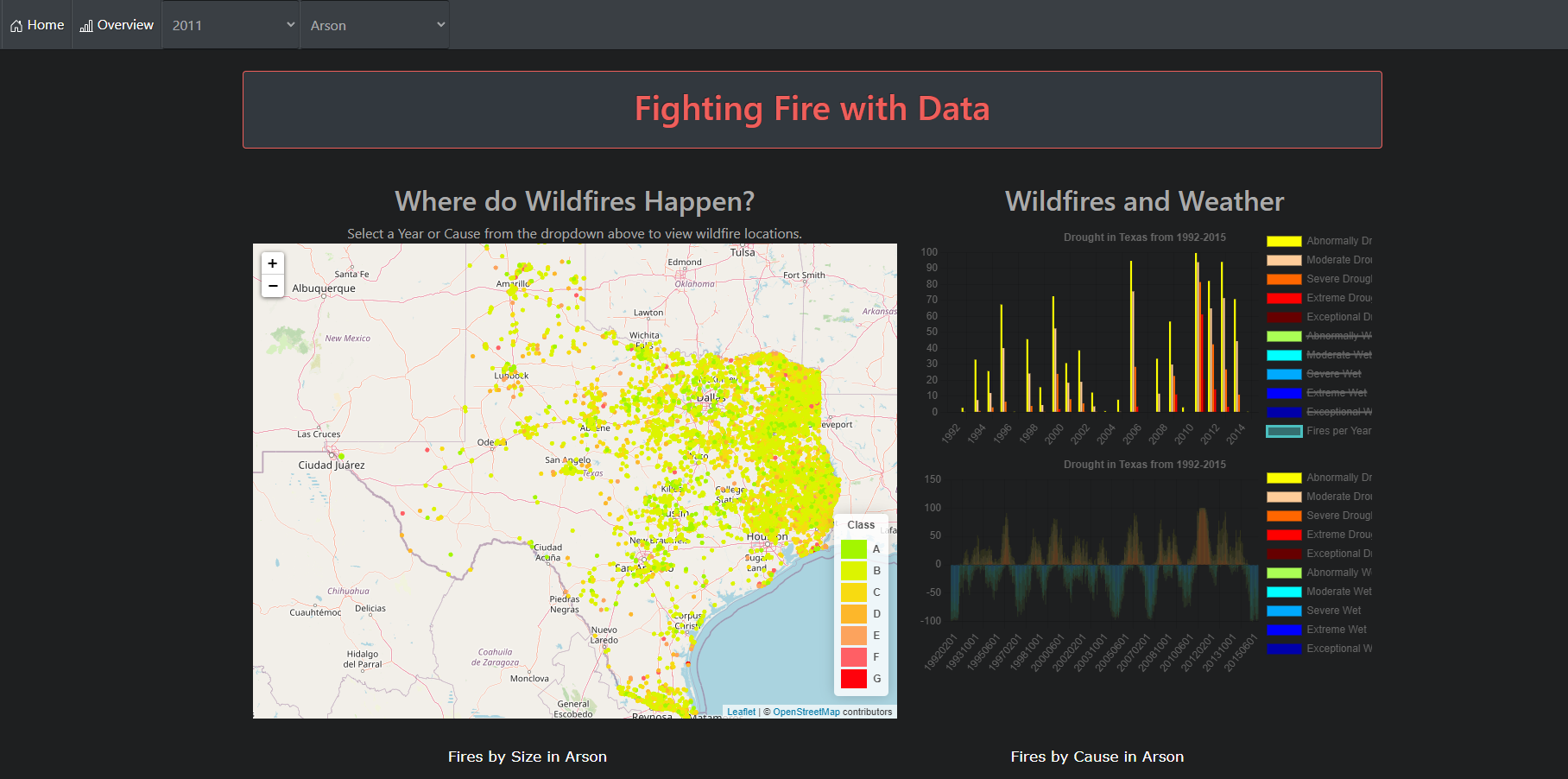This screenshot has width=1568, height=779.
Task: Open the fire cause dropdown showing Arson
Action: coord(375,25)
